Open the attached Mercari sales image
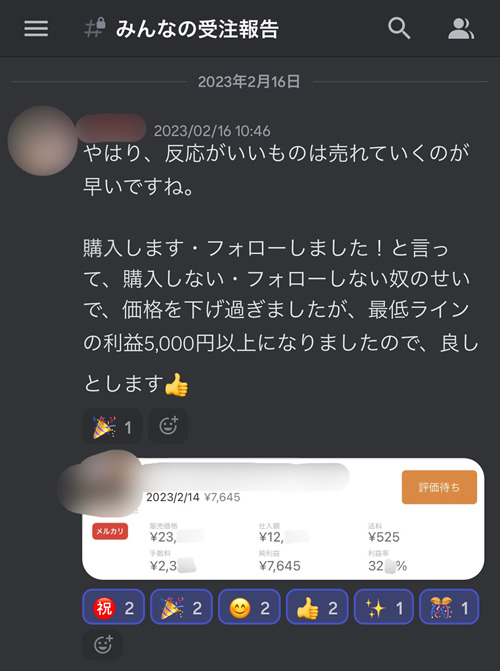Viewport: 500px width, 671px height. point(283,519)
